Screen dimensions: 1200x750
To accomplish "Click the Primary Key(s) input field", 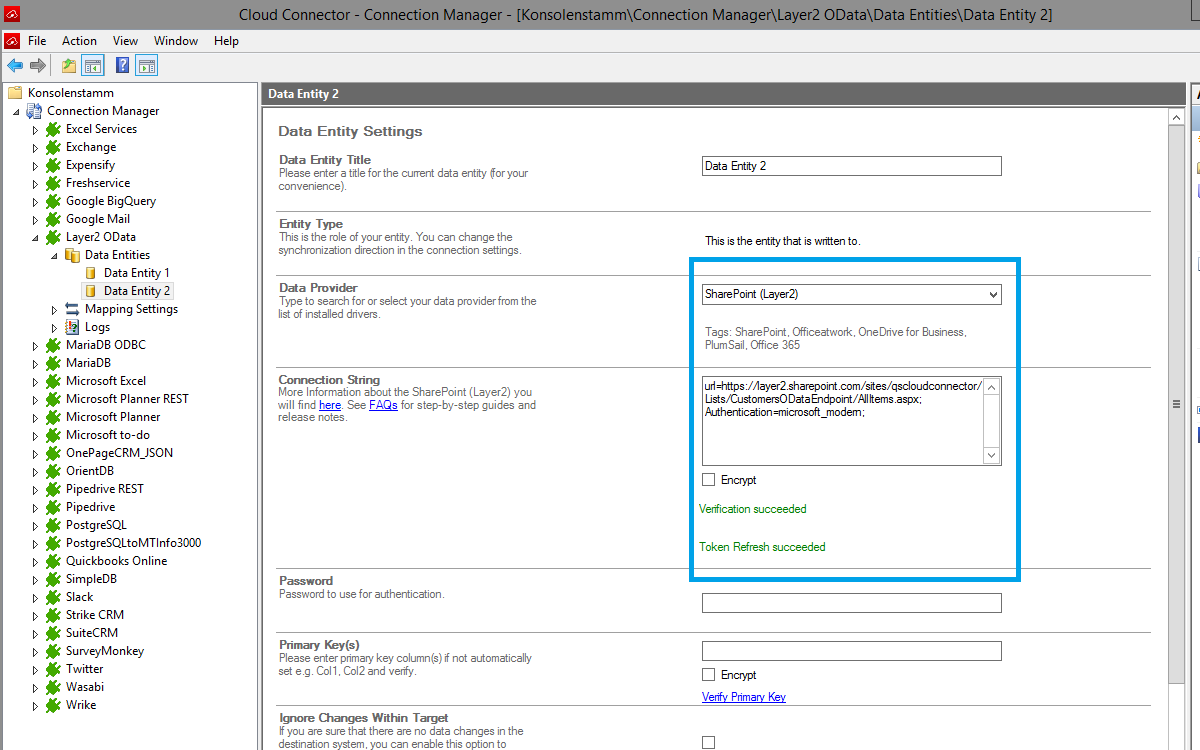I will [x=851, y=651].
